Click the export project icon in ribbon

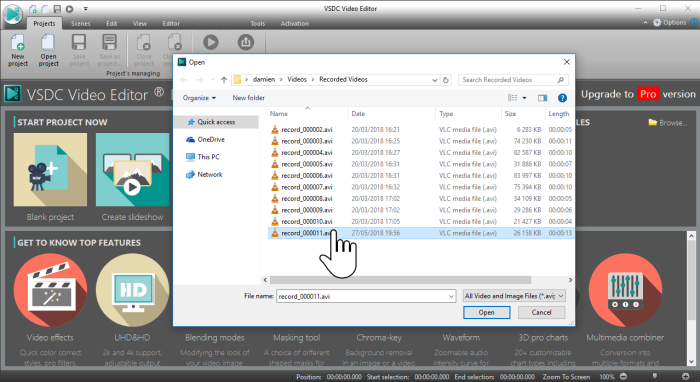click(x=246, y=42)
